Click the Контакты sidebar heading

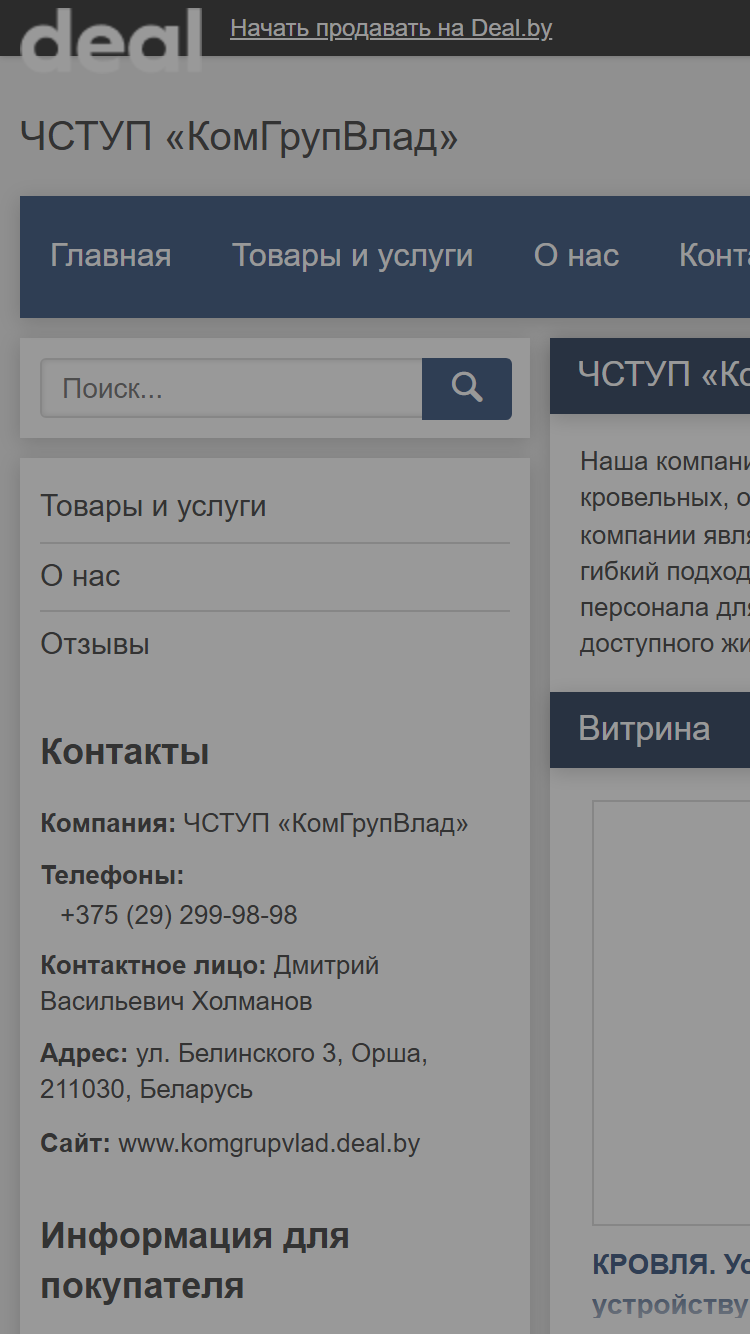click(125, 752)
